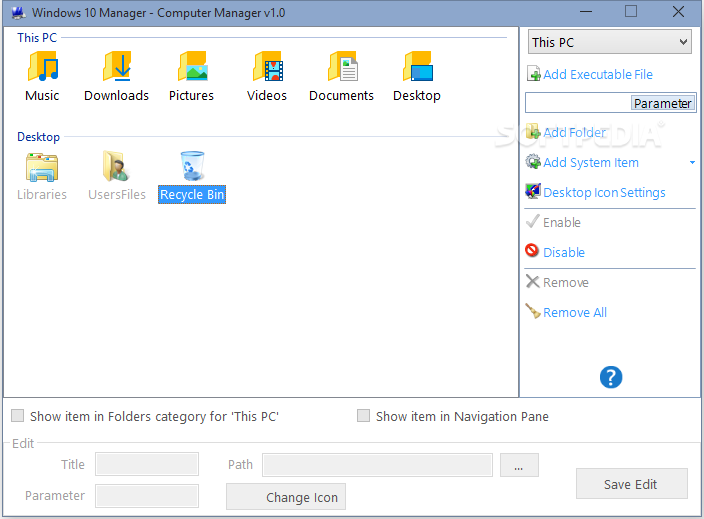Viewport: 704px width, 519px height.
Task: Click the parameter input next to Parameter button
Action: pos(578,103)
